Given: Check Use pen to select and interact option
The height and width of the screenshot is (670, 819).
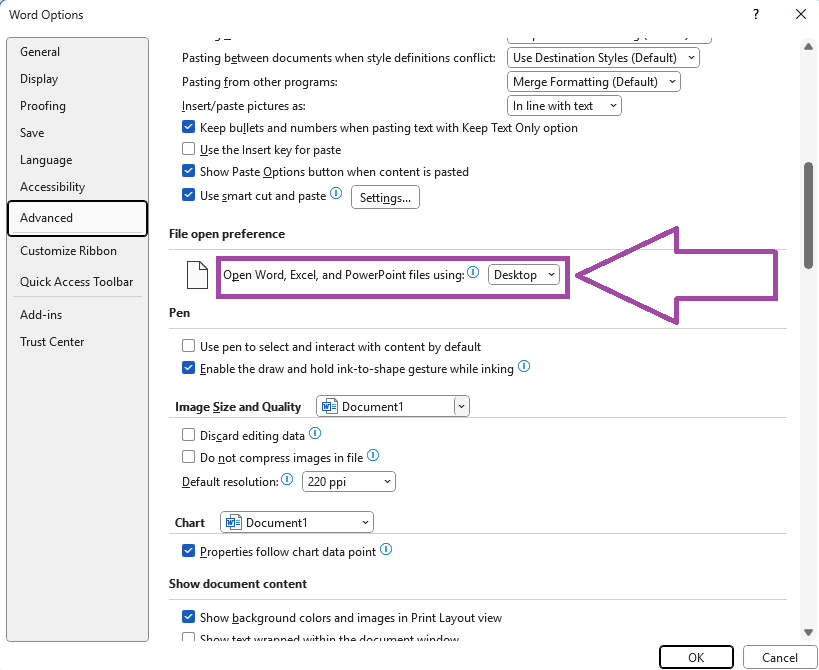Looking at the screenshot, I should click(189, 346).
